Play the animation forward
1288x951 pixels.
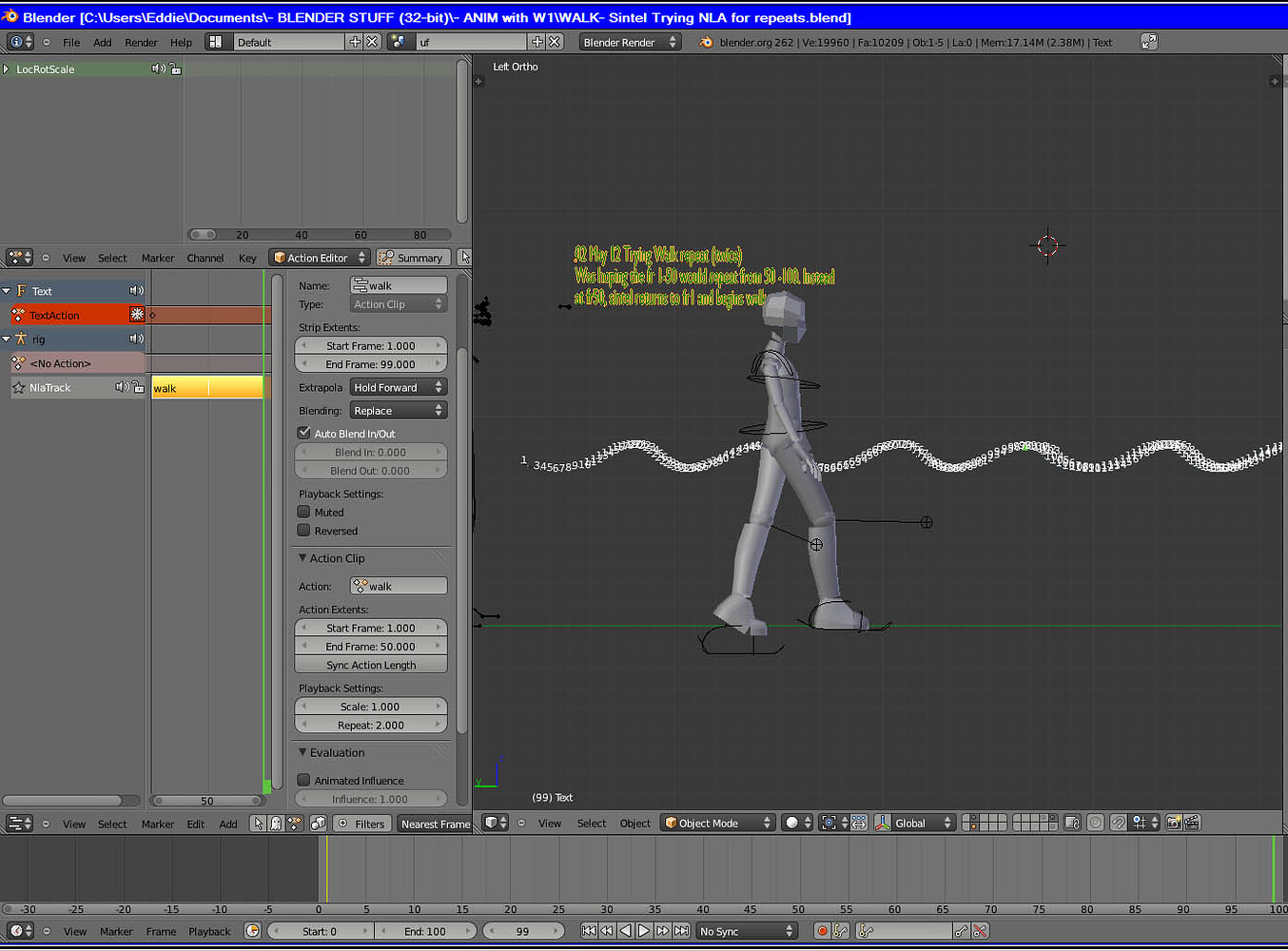point(644,931)
